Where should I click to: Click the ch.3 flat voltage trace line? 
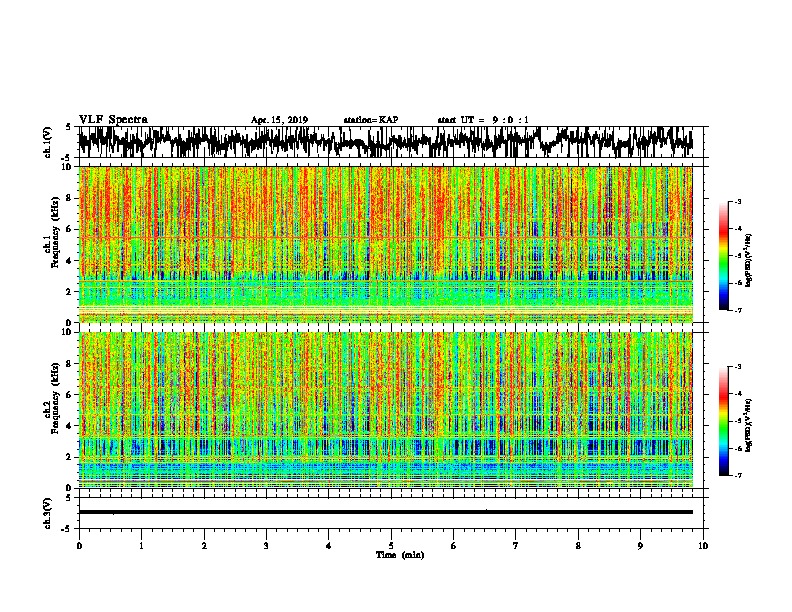[386, 512]
